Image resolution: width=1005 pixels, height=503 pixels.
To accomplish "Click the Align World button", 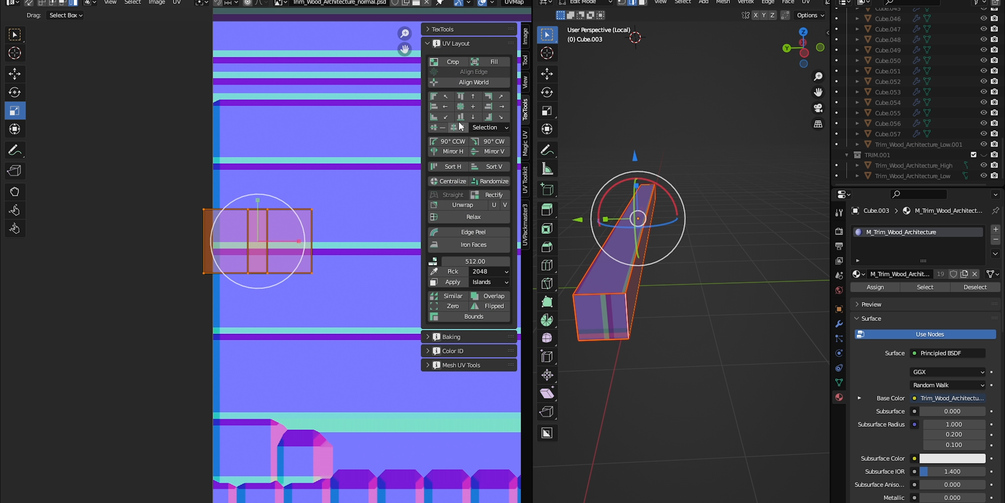I will tap(469, 82).
